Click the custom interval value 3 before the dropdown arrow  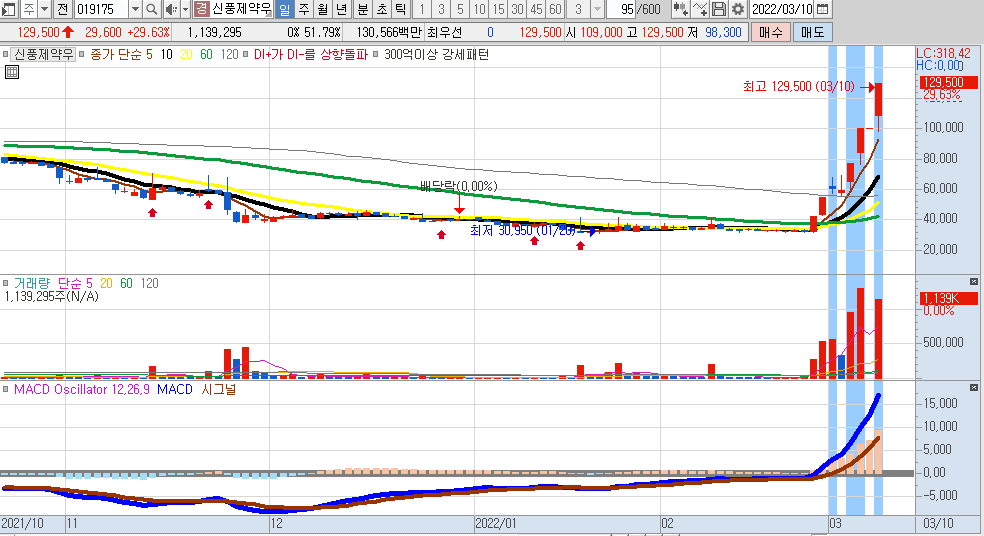[579, 9]
